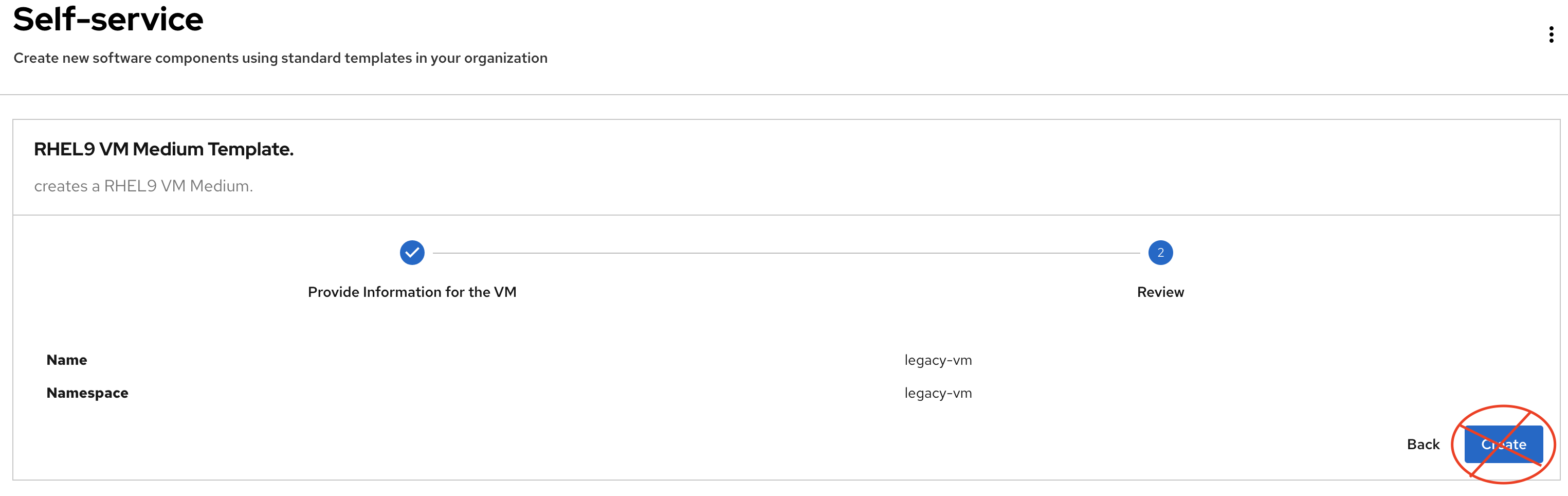Select the Name field label
1568x496 pixels.
(x=67, y=360)
